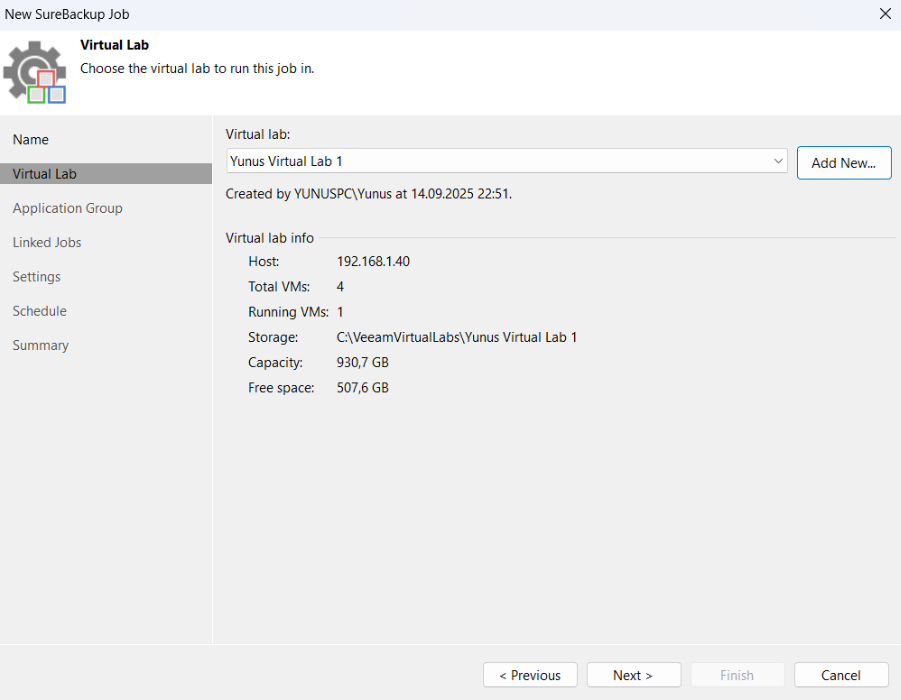This screenshot has height=700, width=901.
Task: Click the VeeamVirtualLabs storage path text
Action: [x=456, y=337]
